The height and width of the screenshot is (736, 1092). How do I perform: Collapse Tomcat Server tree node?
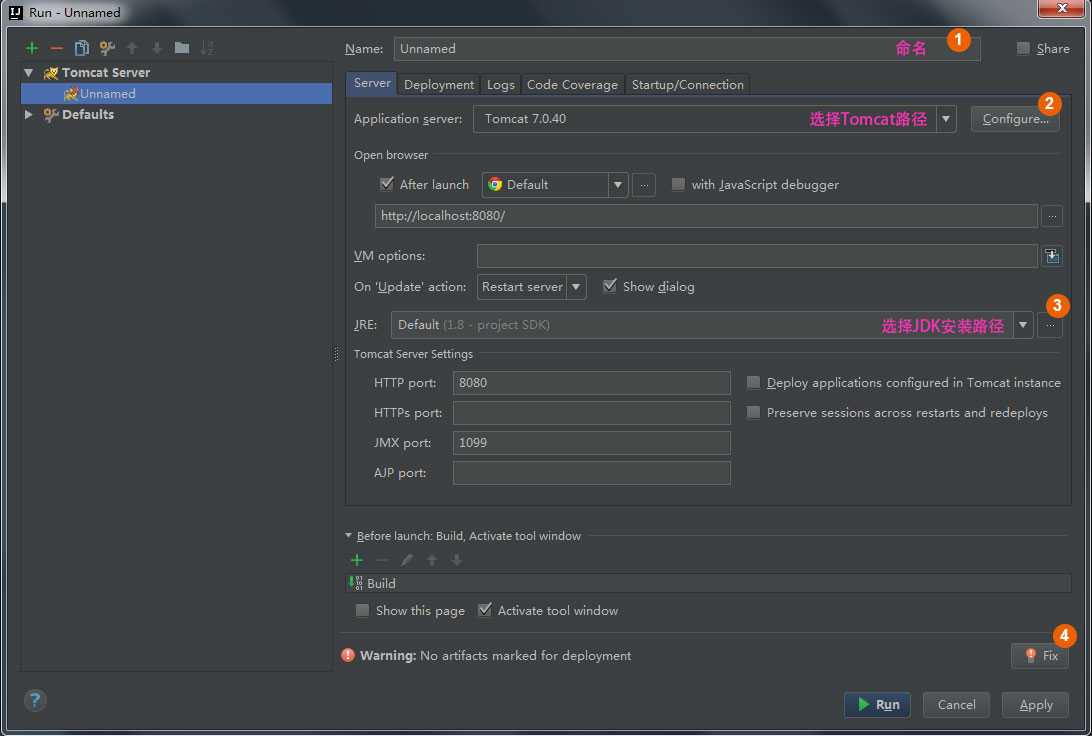pos(29,72)
